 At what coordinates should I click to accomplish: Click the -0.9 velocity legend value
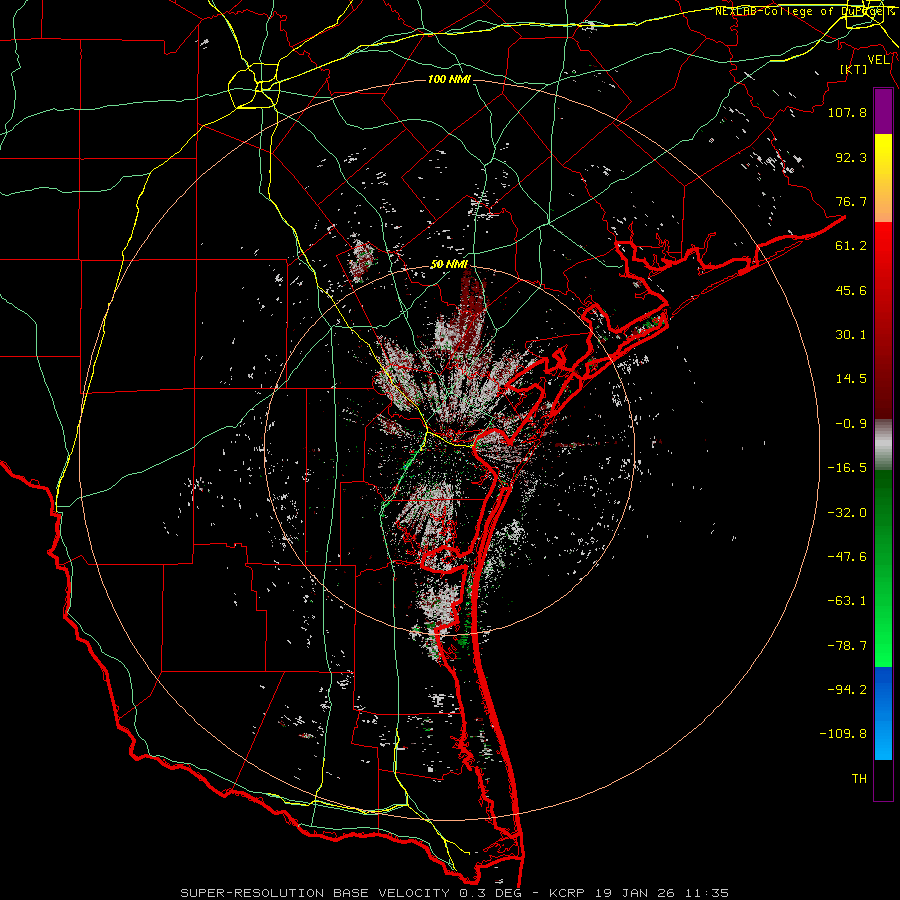click(x=851, y=424)
